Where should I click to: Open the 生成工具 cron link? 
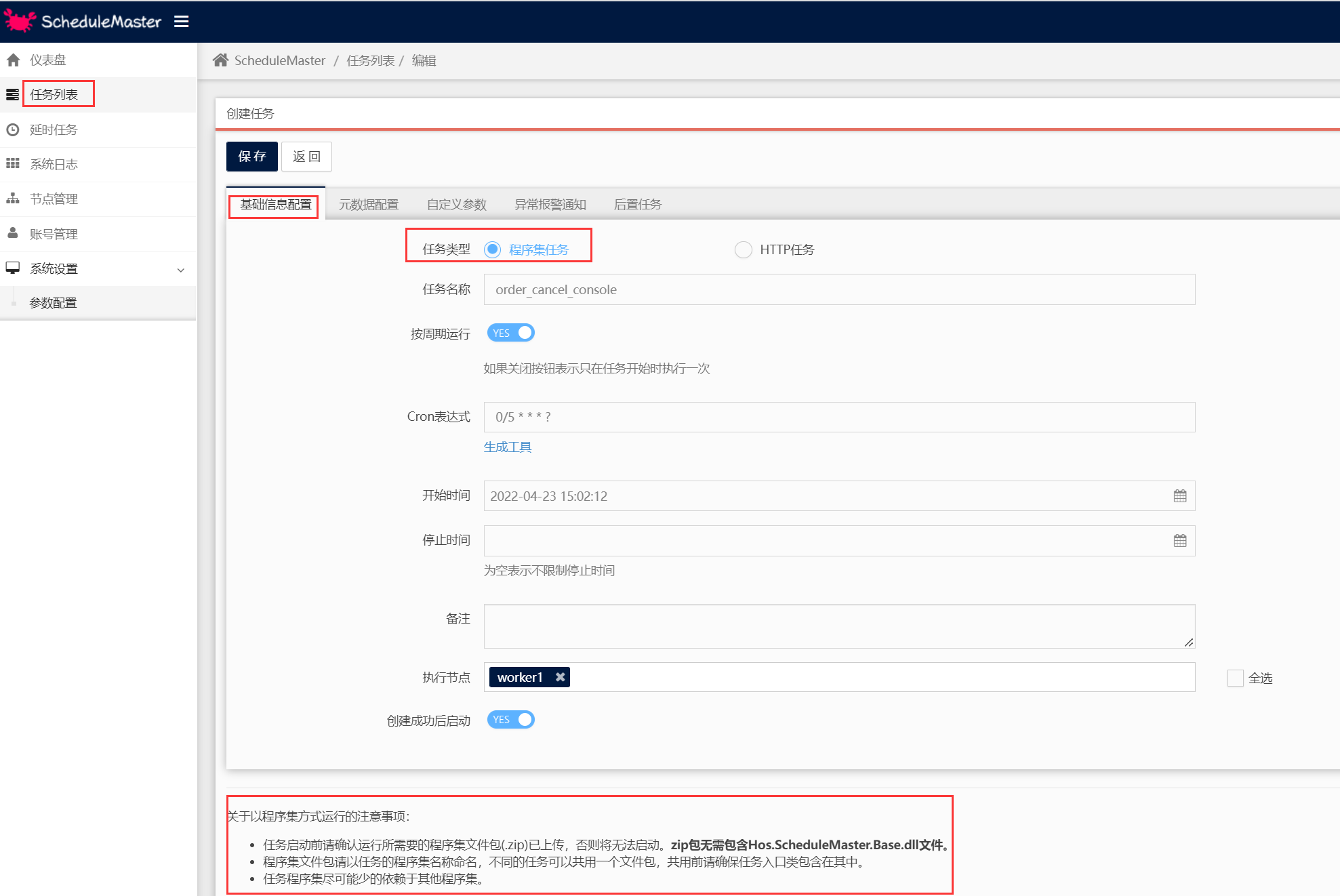tap(508, 447)
